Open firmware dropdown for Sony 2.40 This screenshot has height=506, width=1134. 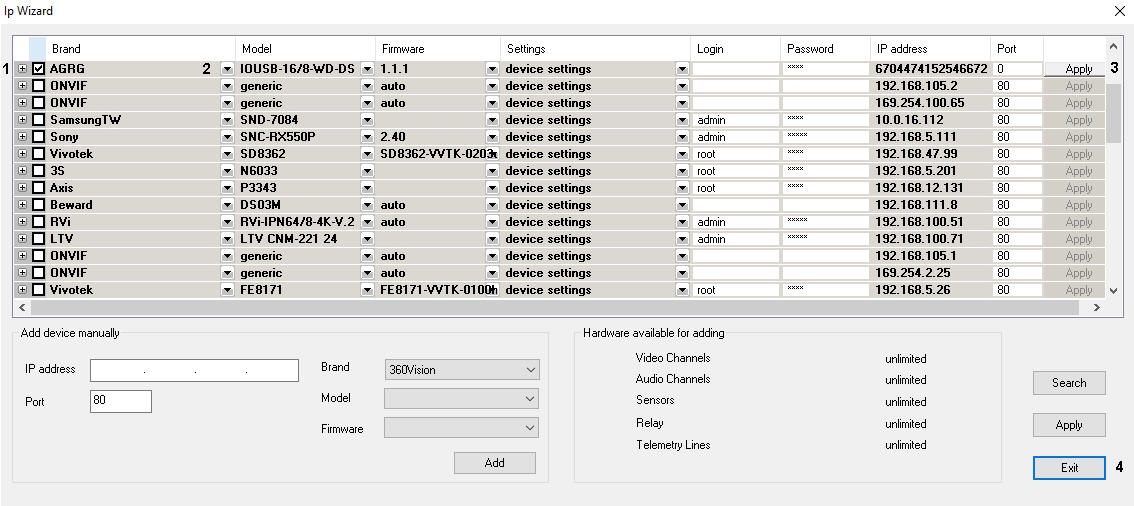pos(492,137)
